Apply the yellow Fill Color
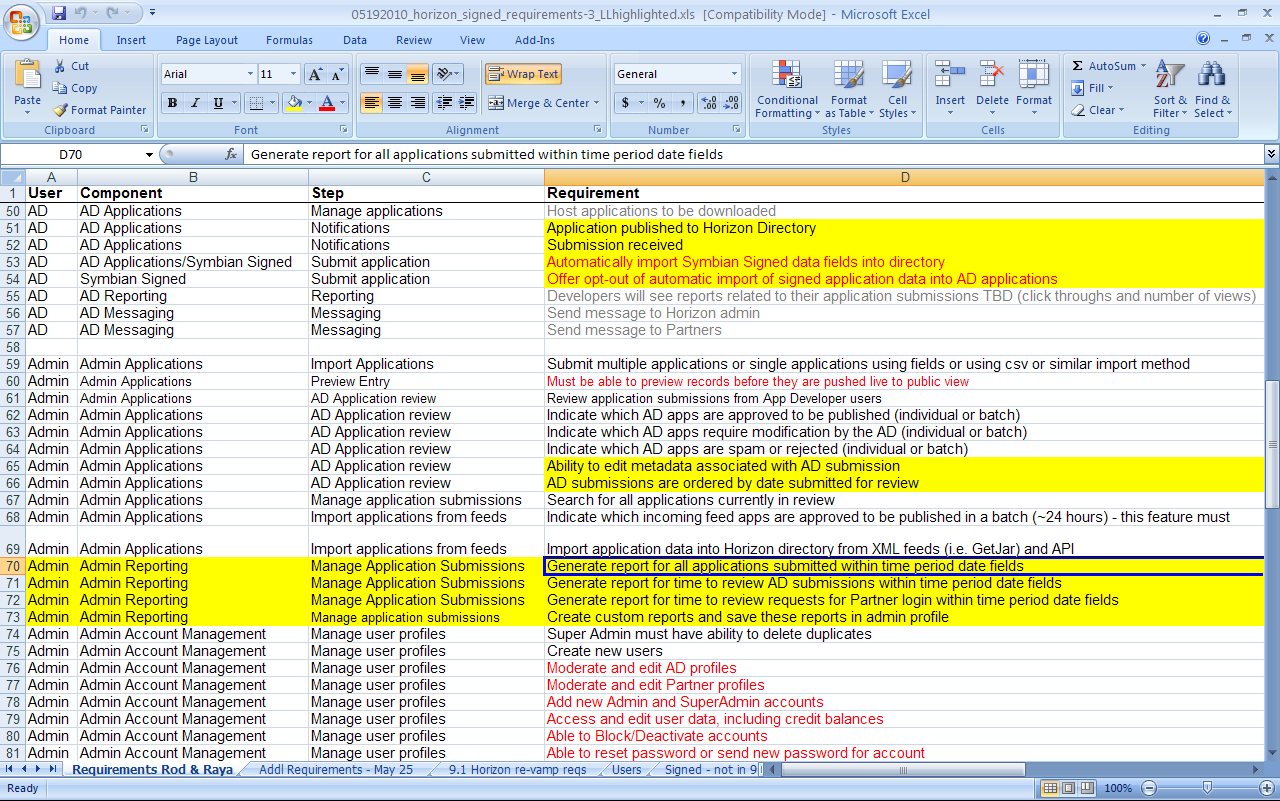 [293, 103]
